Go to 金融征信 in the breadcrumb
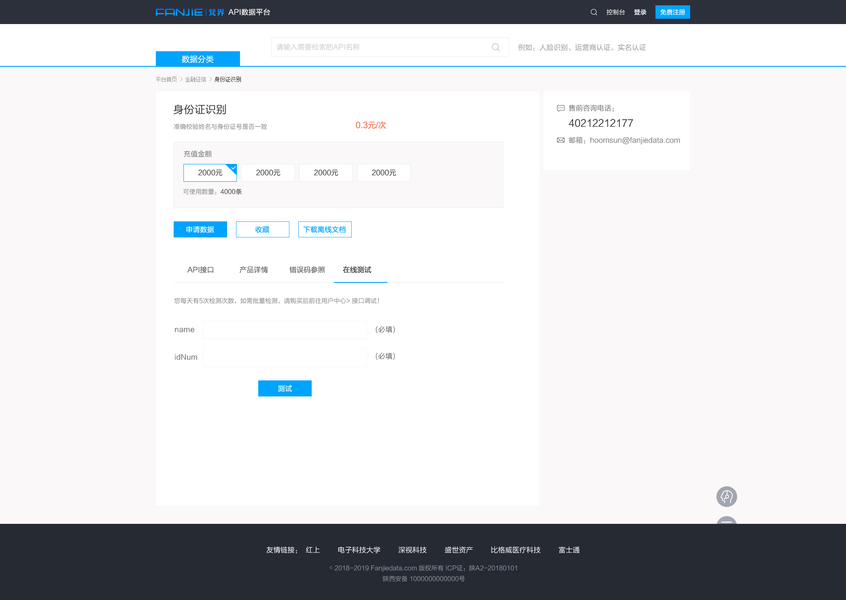 click(195, 79)
